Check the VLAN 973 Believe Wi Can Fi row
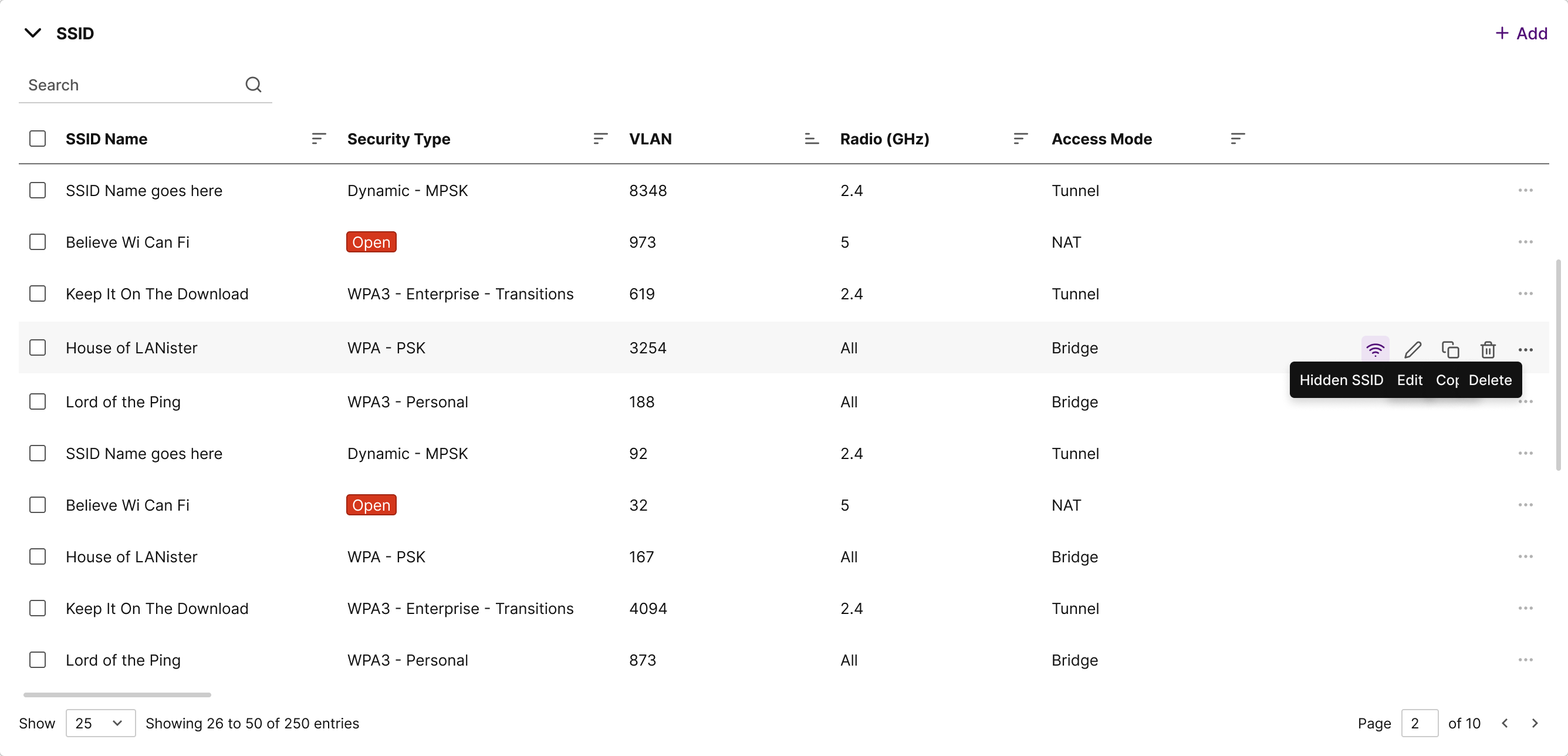The width and height of the screenshot is (1568, 756). (38, 242)
